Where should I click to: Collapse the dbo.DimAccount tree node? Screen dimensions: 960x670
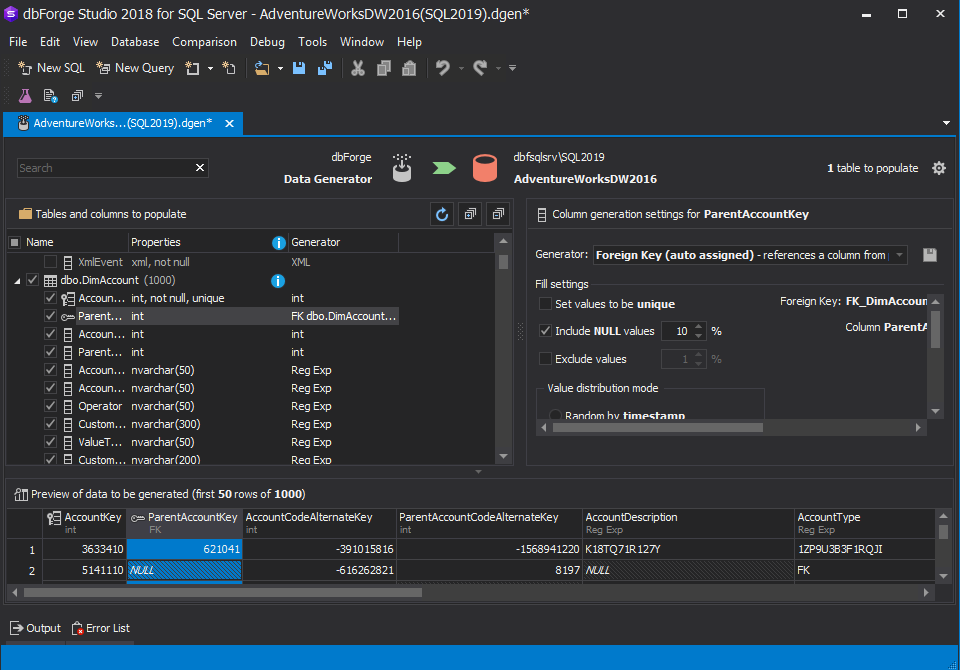(17, 281)
